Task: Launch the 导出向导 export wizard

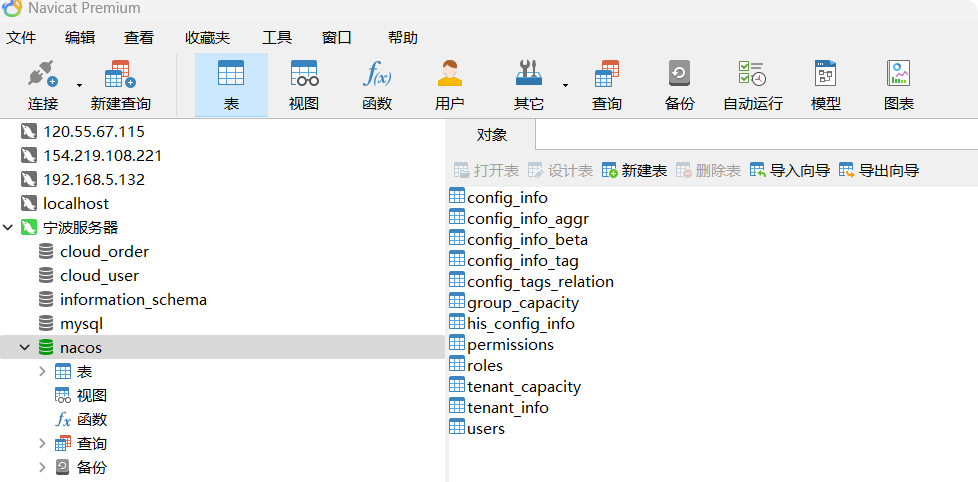Action: [879, 170]
